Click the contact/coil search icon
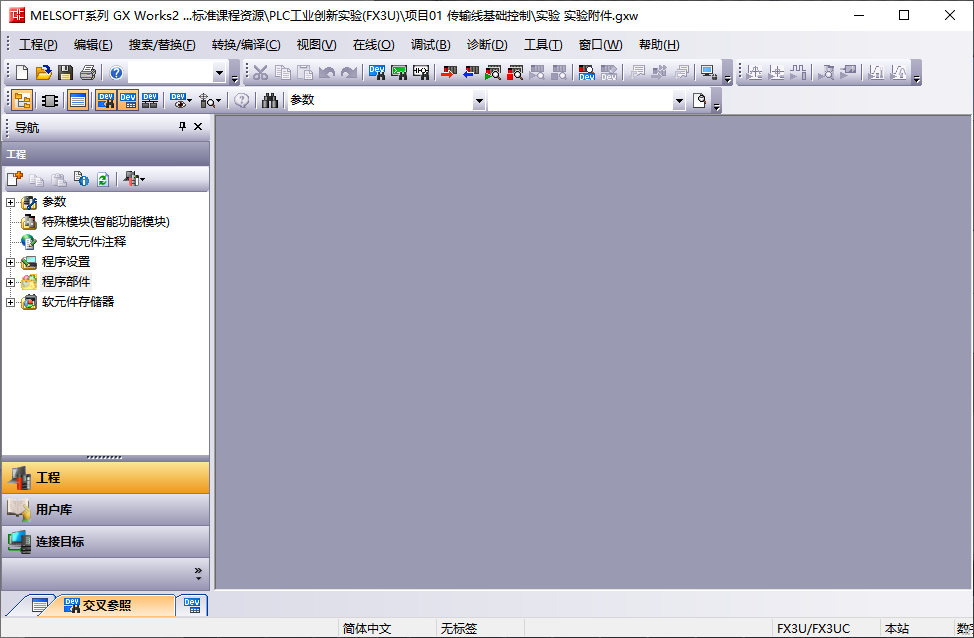The image size is (974, 638). 421,73
